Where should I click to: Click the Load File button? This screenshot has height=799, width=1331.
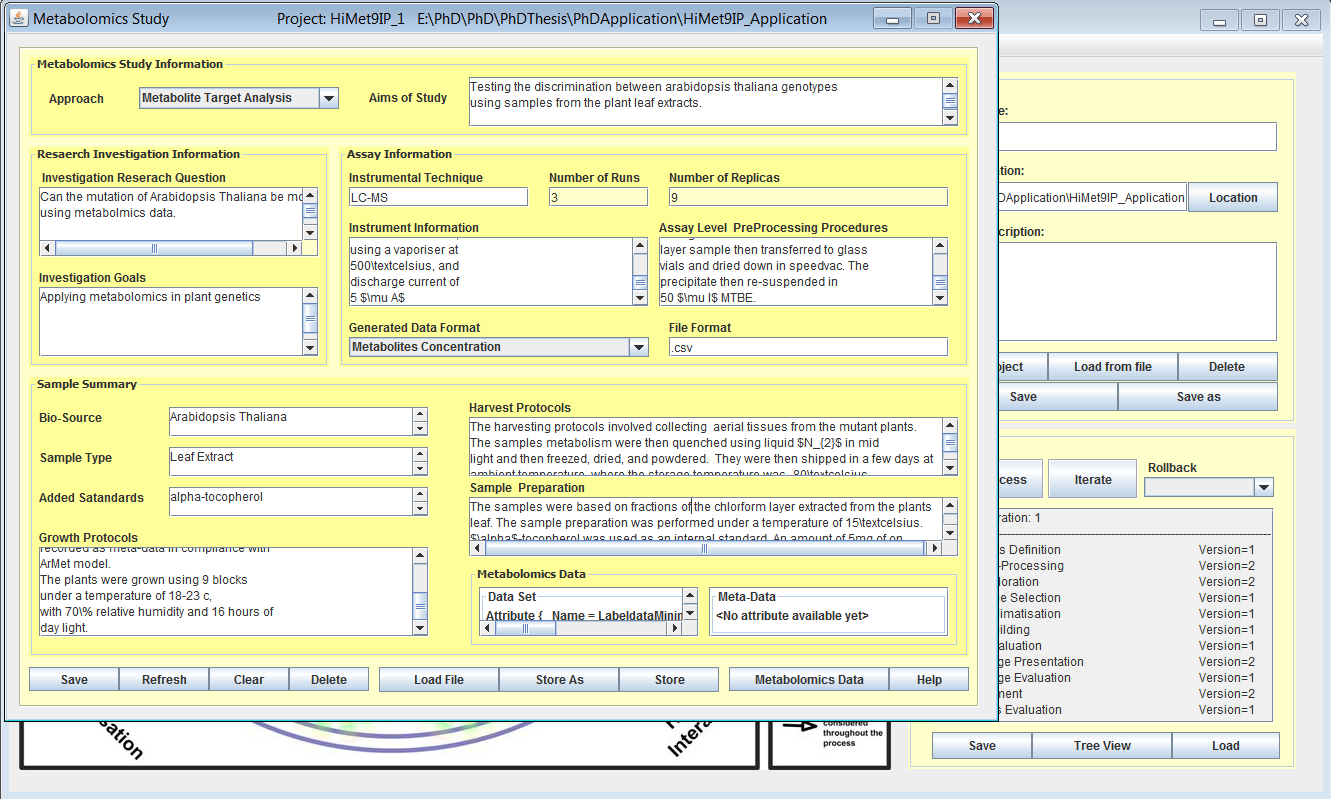tap(438, 680)
